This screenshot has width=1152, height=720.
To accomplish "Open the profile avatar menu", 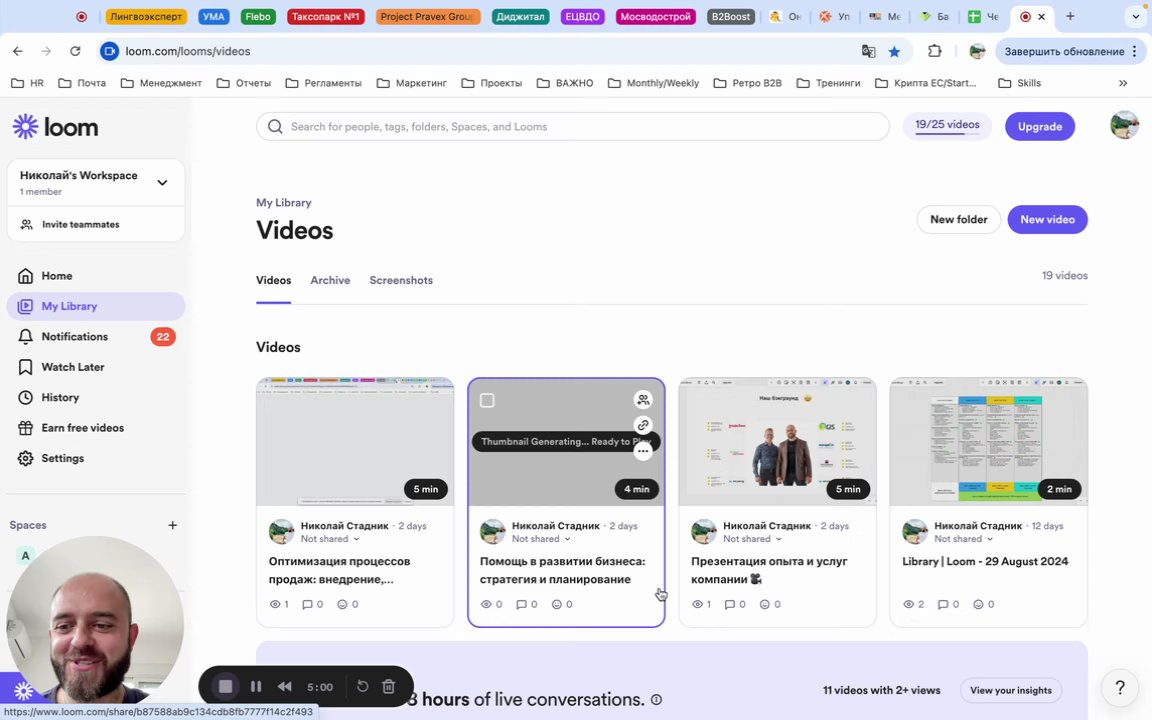I will click(1124, 126).
